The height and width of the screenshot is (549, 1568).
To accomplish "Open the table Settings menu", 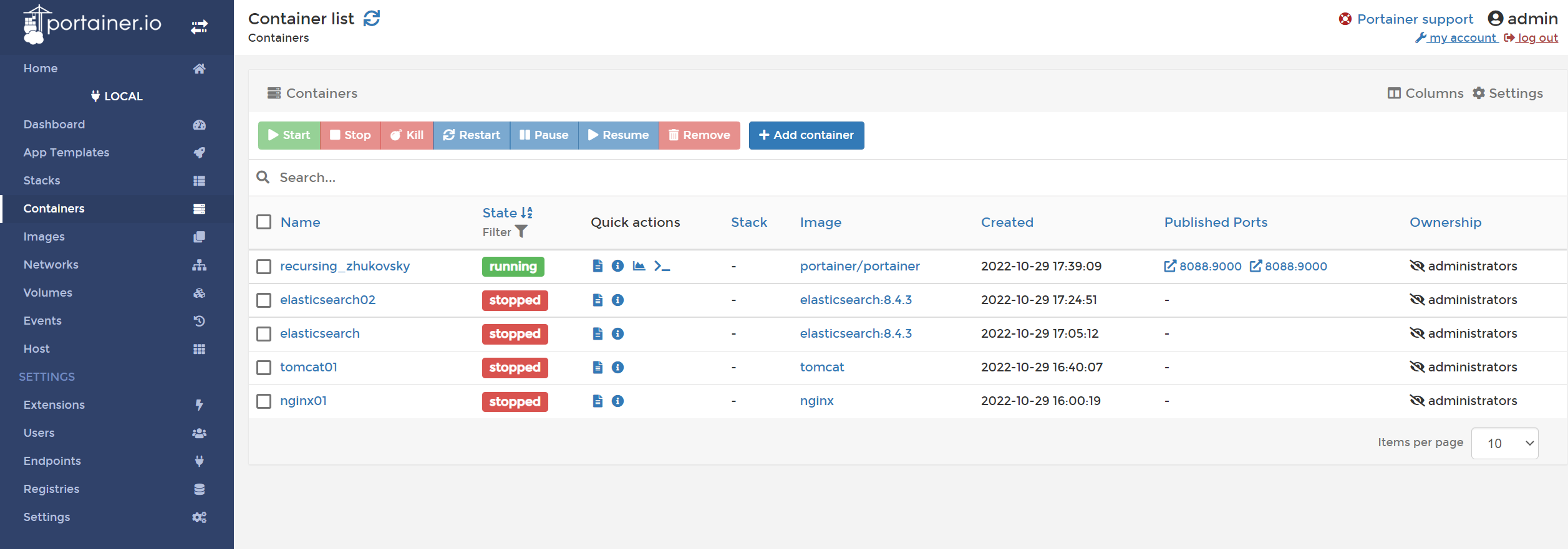I will coord(1508,93).
